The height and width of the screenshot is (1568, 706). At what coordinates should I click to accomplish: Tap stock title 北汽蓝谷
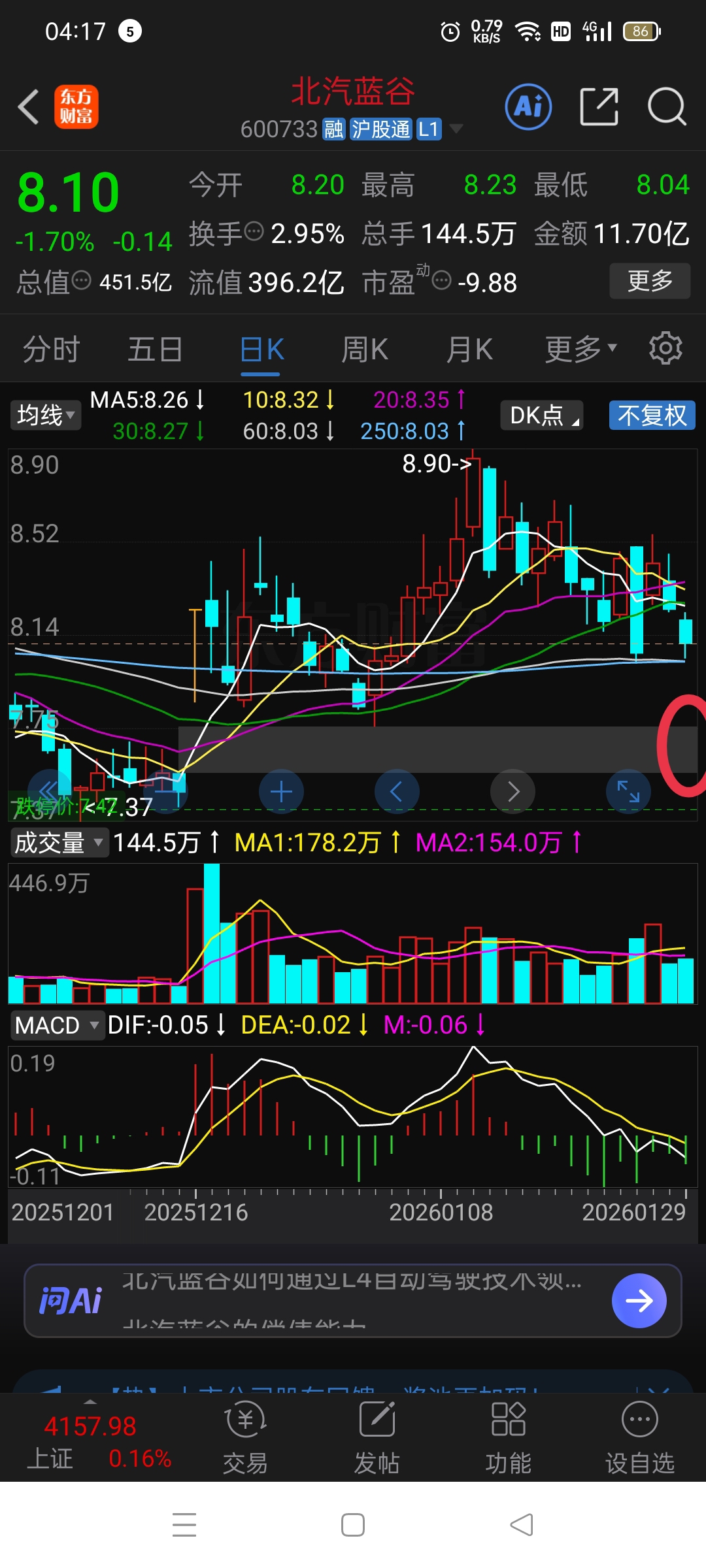(353, 91)
